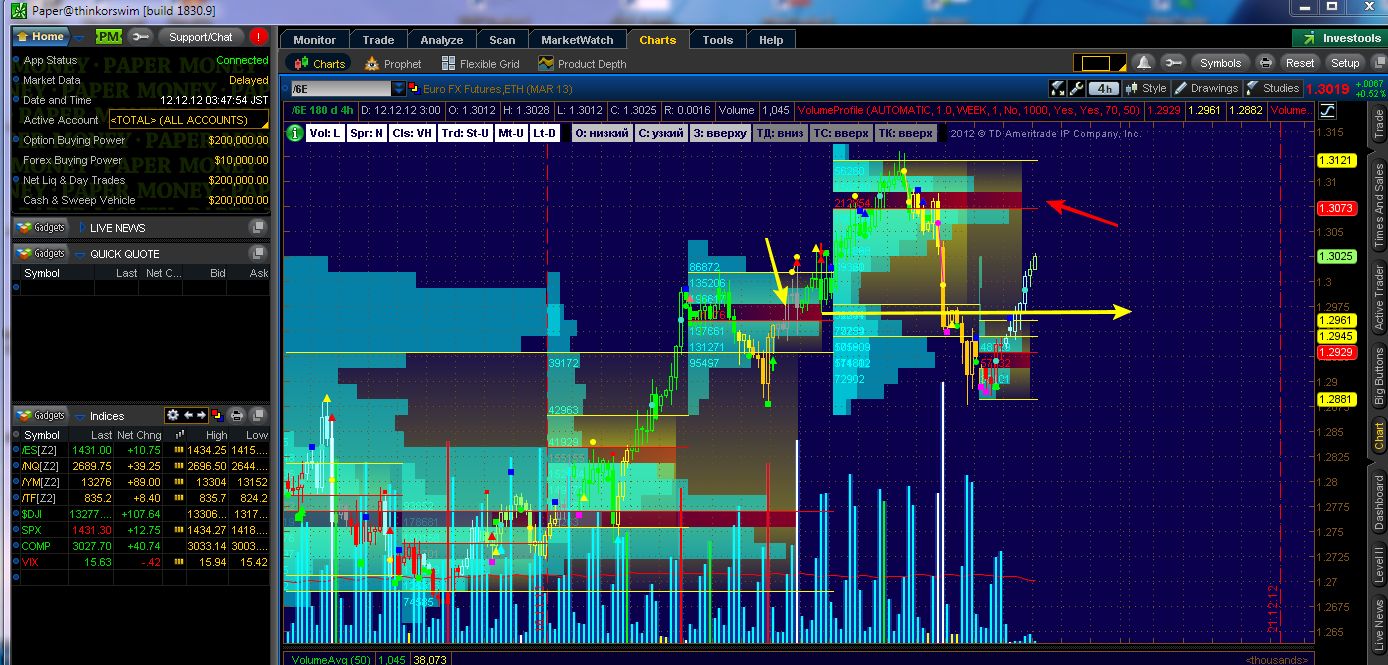Open the Active Account TOTAL dropdown
This screenshot has width=1388, height=665.
click(x=189, y=120)
